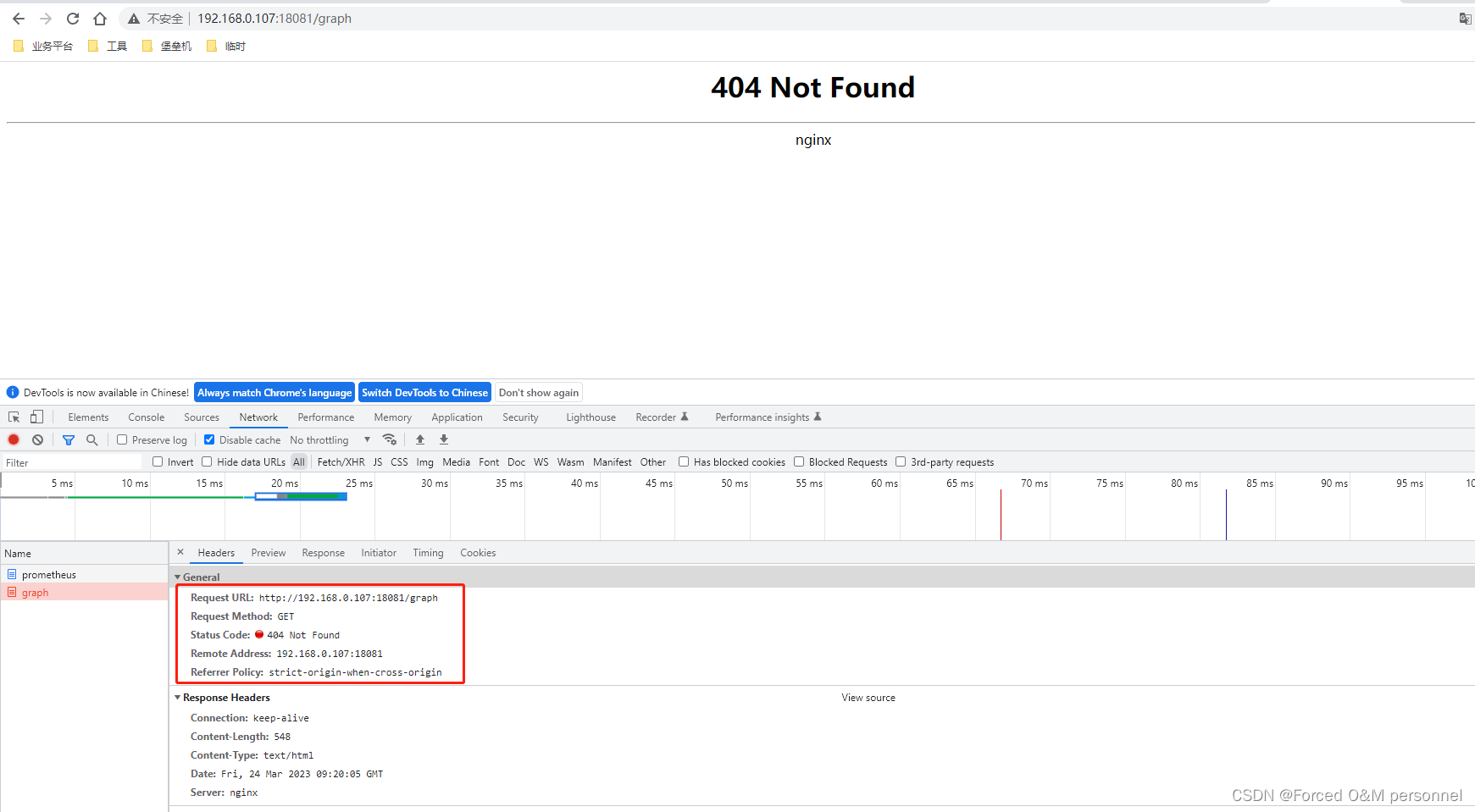Open the Recorder panel
The width and height of the screenshot is (1475, 812).
[662, 417]
